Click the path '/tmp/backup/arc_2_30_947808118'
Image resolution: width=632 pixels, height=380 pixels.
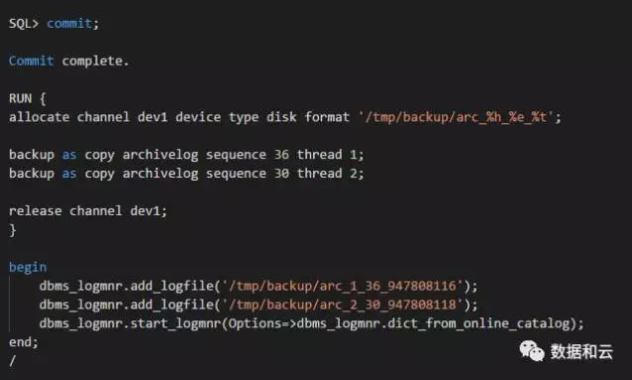coord(342,305)
